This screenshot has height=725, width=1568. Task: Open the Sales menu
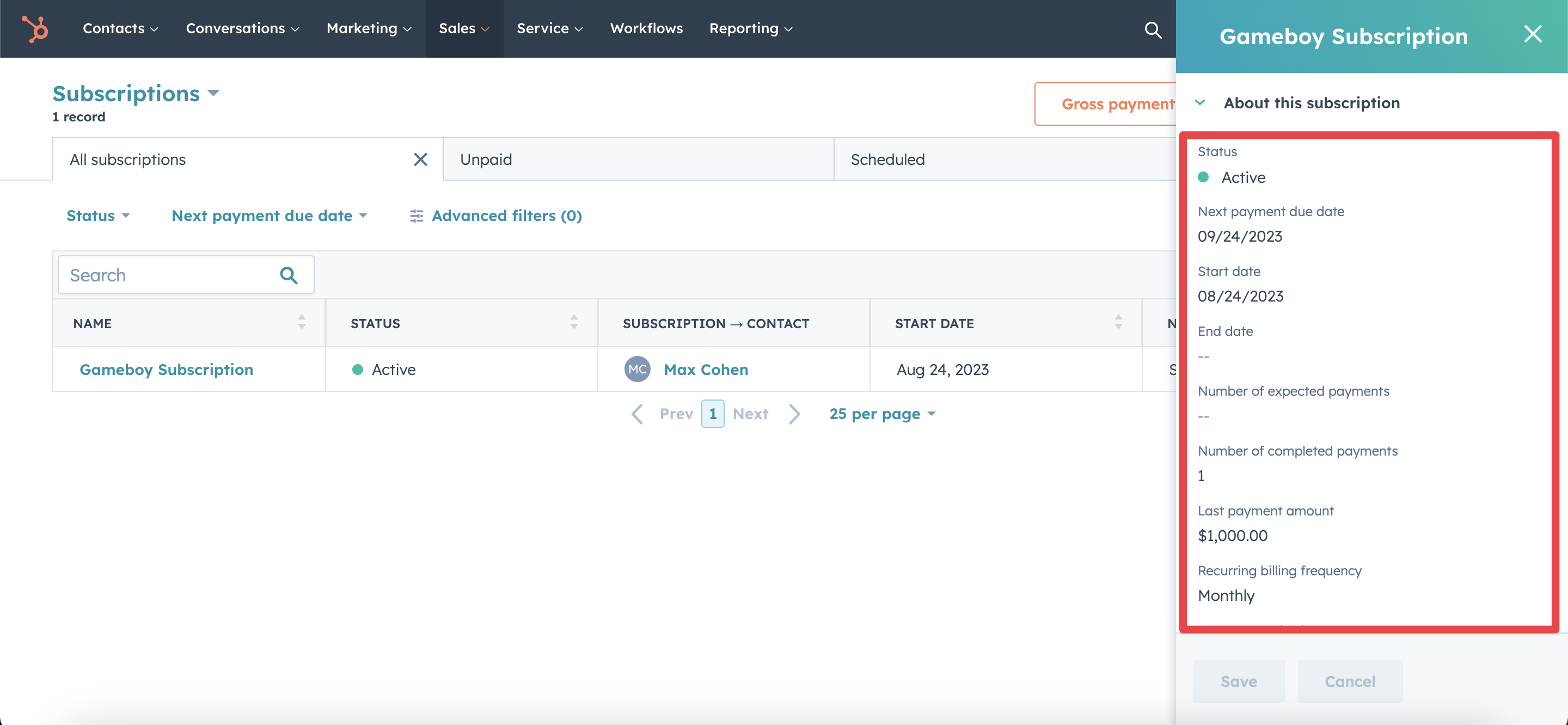coord(464,28)
